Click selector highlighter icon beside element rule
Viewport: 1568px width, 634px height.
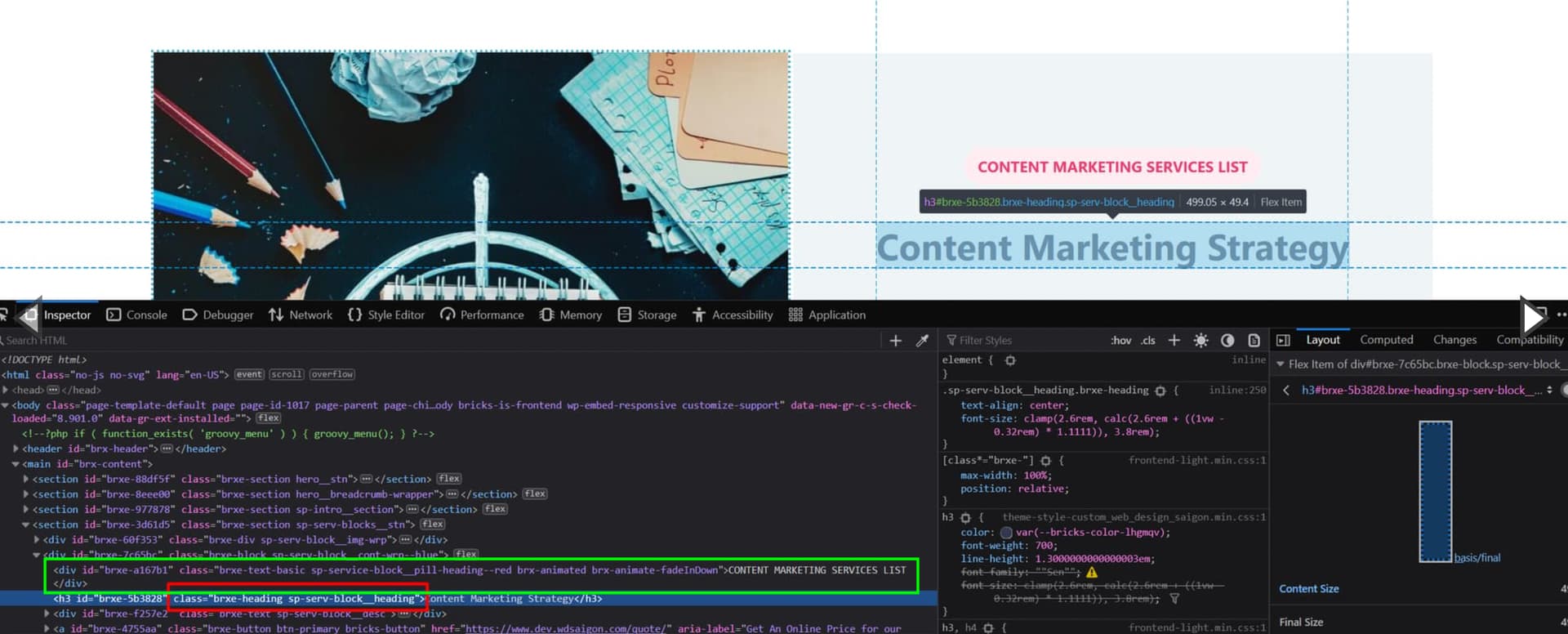[1010, 360]
